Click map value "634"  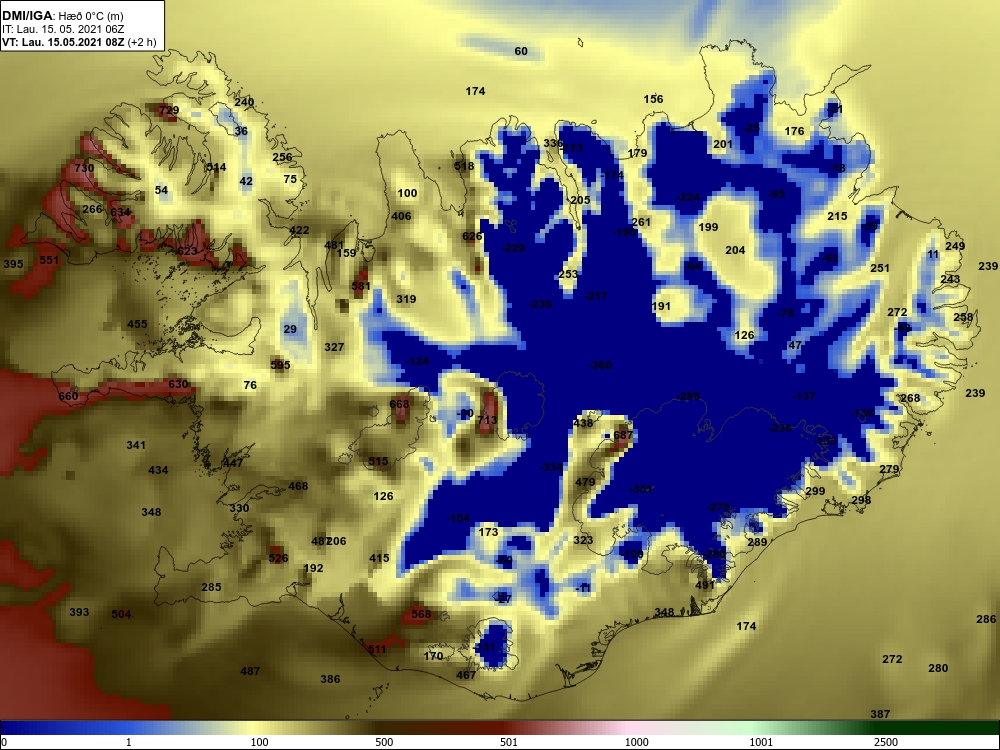[120, 212]
